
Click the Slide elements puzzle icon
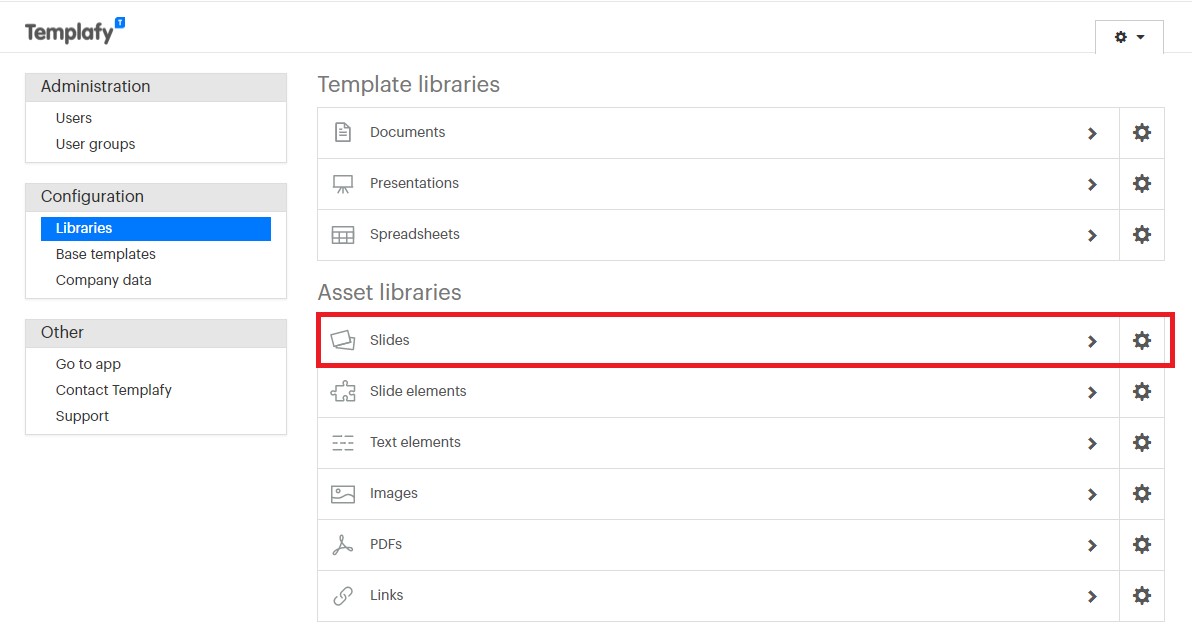[x=342, y=391]
